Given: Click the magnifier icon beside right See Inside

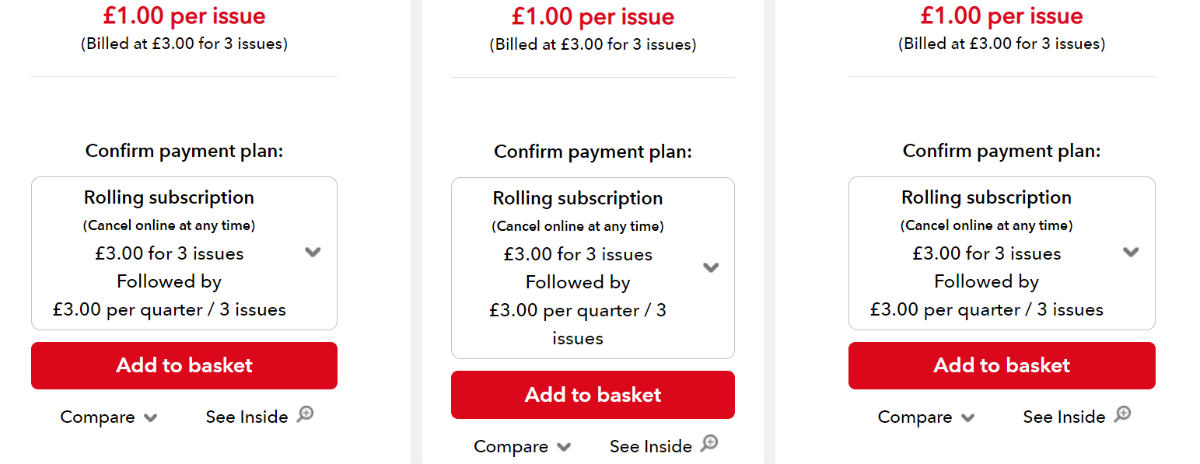Looking at the screenshot, I should 1123,414.
